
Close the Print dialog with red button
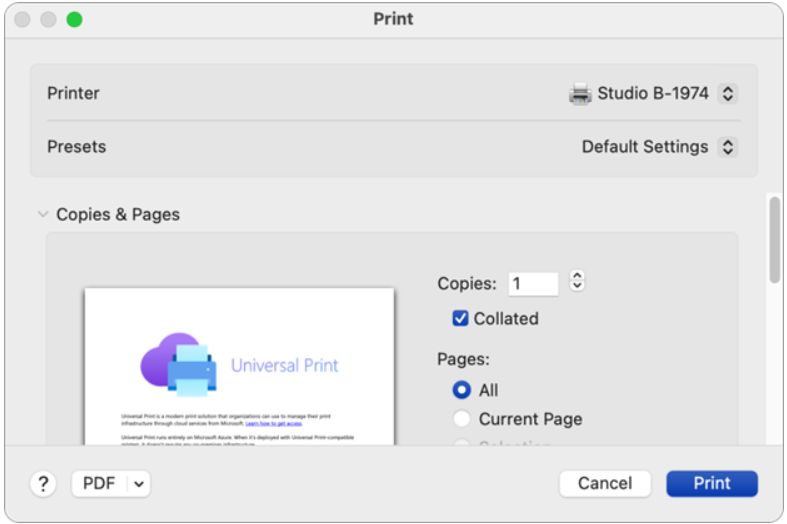coord(22,20)
